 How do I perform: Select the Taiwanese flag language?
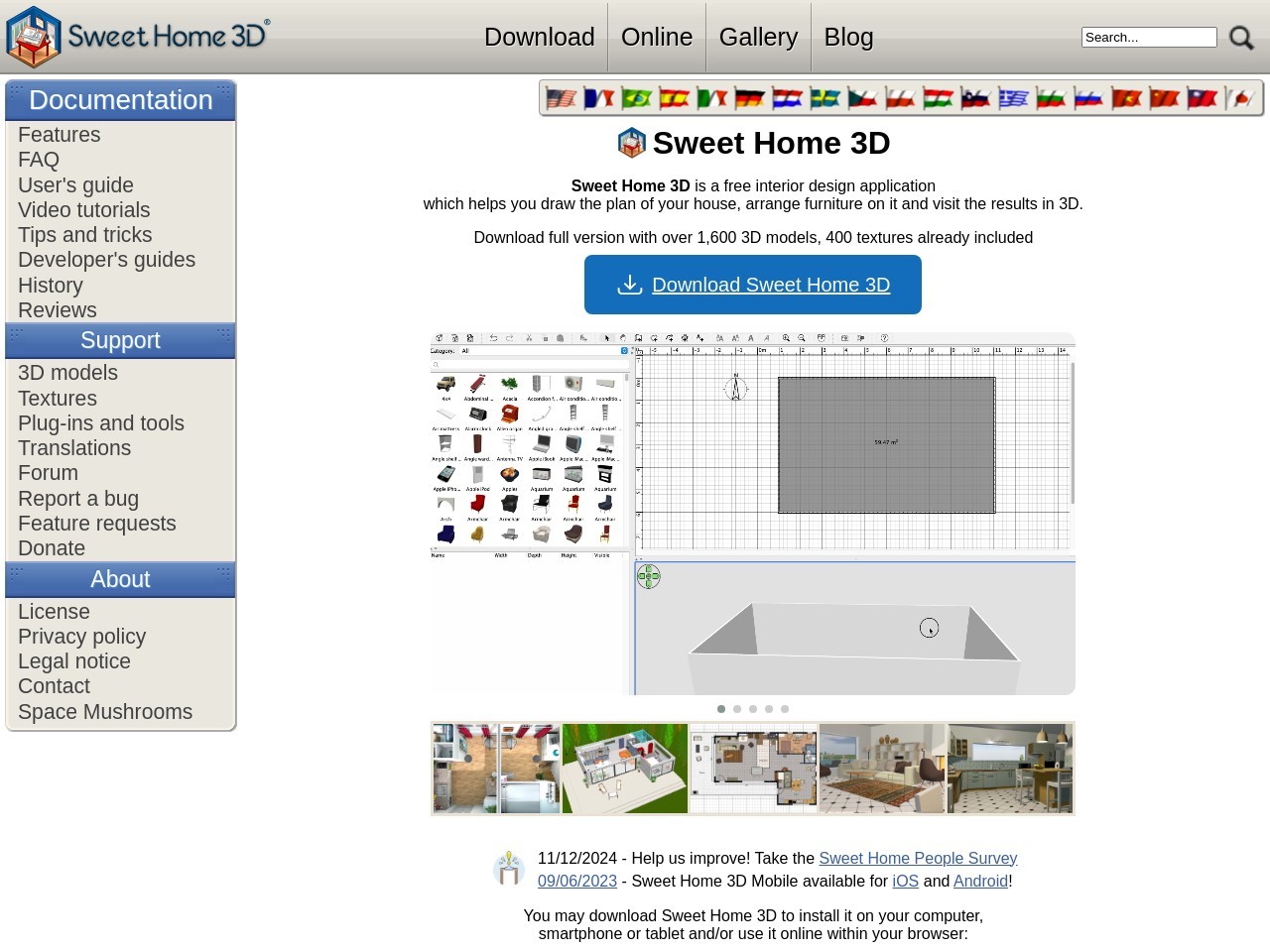coord(1203,98)
